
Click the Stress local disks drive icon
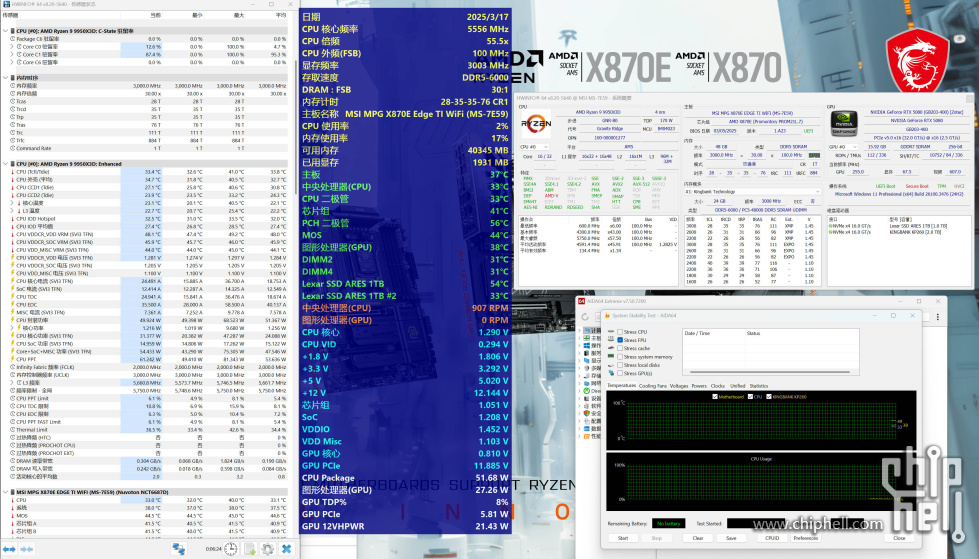point(611,365)
